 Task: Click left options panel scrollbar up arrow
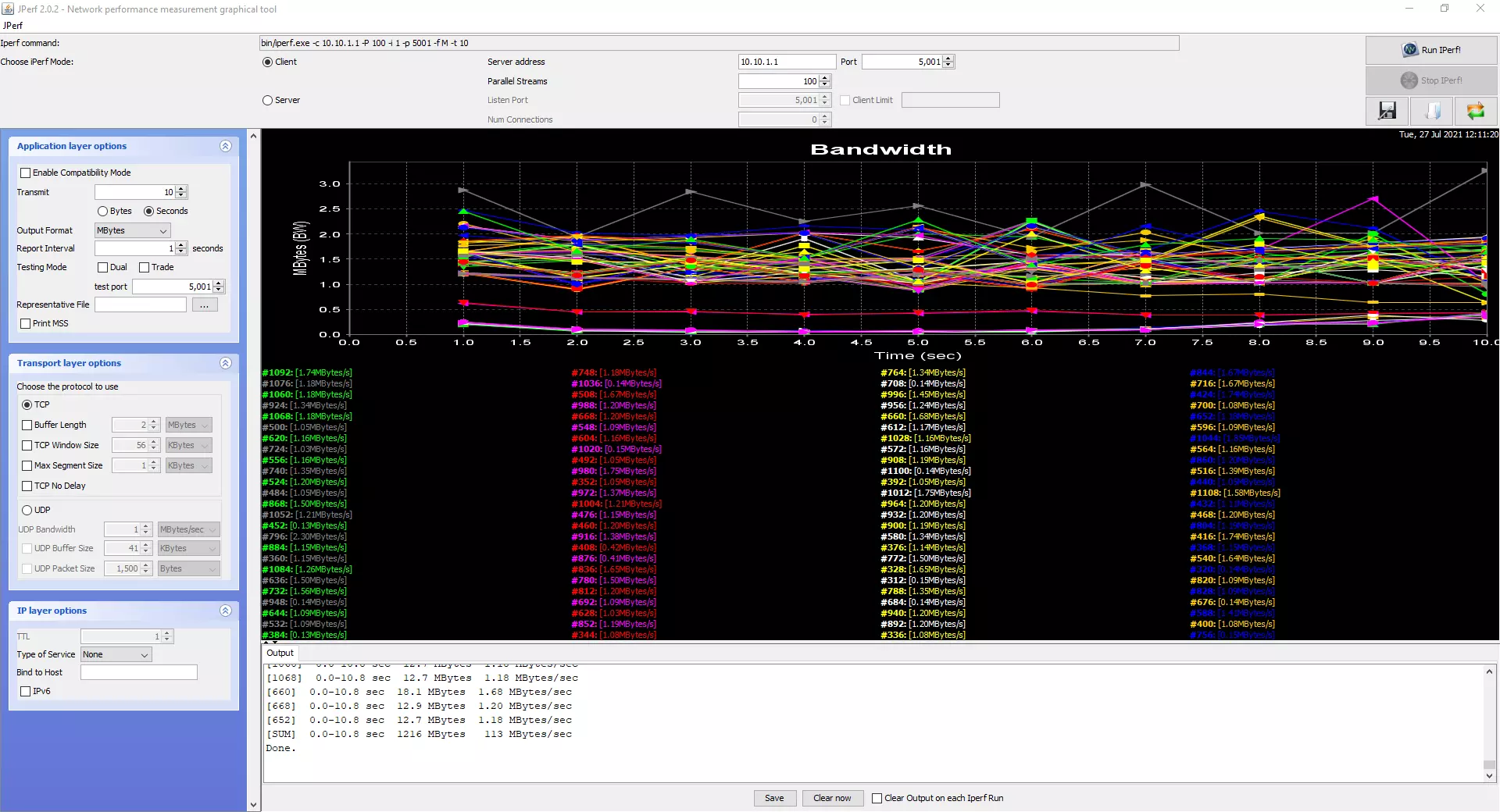click(x=253, y=136)
